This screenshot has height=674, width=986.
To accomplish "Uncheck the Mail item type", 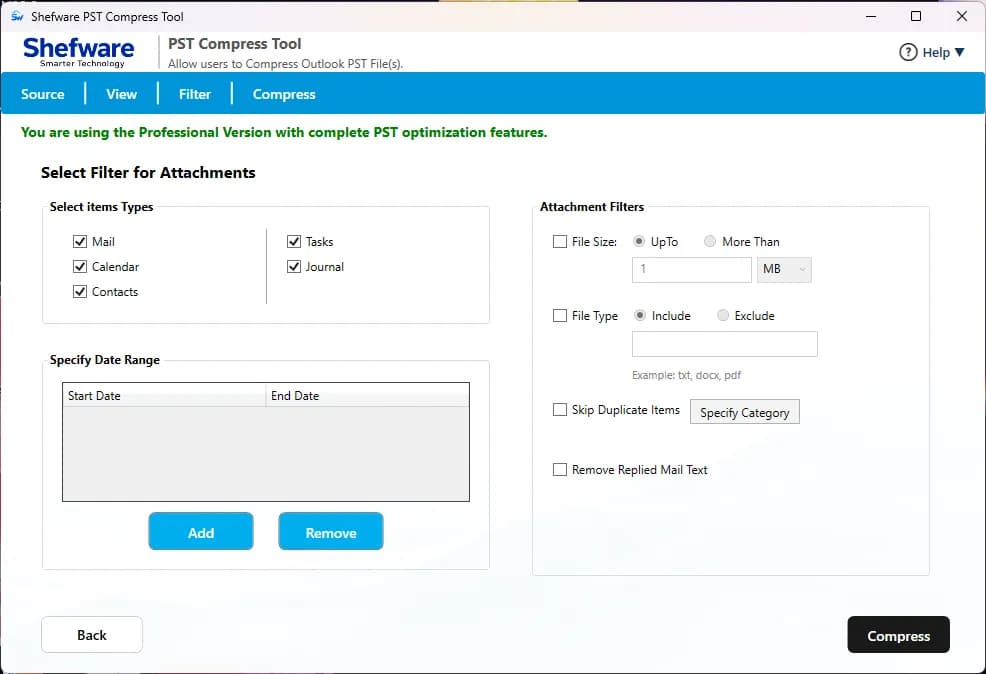I will tap(80, 241).
